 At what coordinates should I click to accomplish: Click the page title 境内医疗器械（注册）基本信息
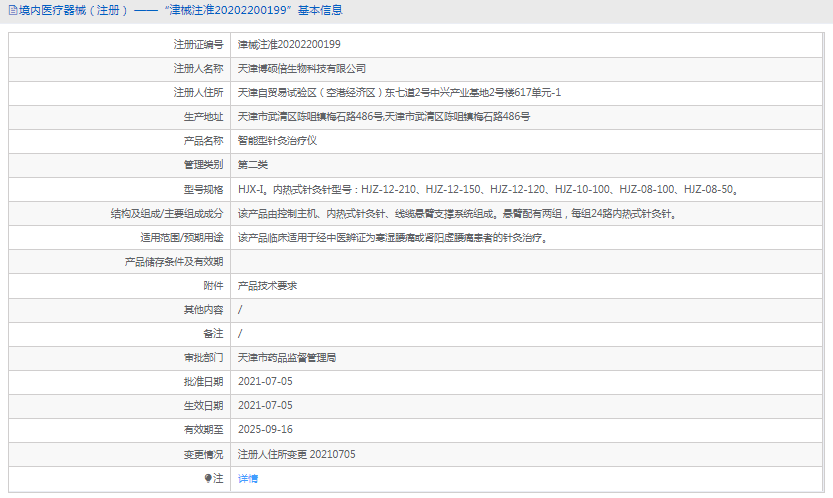point(181,10)
